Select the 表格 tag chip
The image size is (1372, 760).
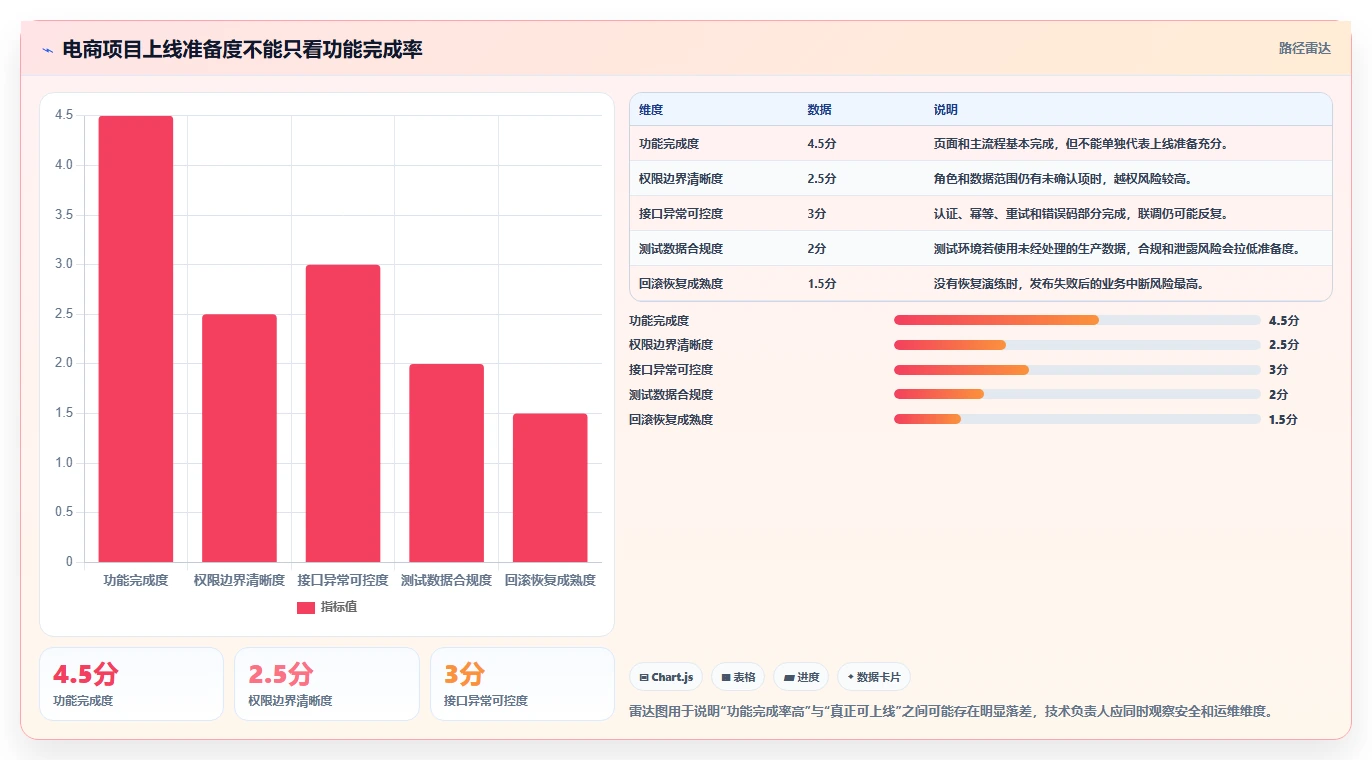click(738, 677)
